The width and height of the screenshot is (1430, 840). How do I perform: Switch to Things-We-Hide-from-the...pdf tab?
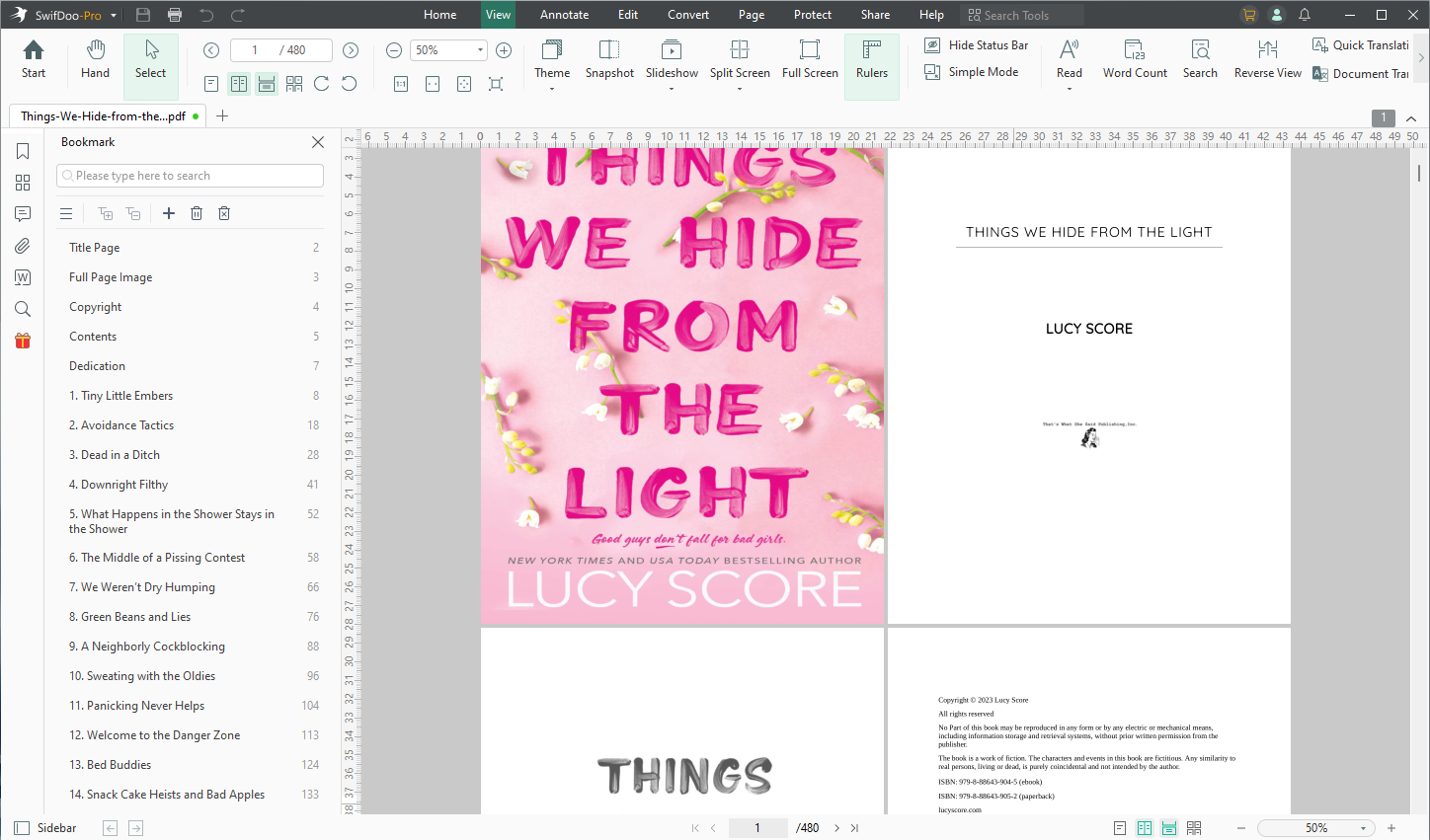108,116
